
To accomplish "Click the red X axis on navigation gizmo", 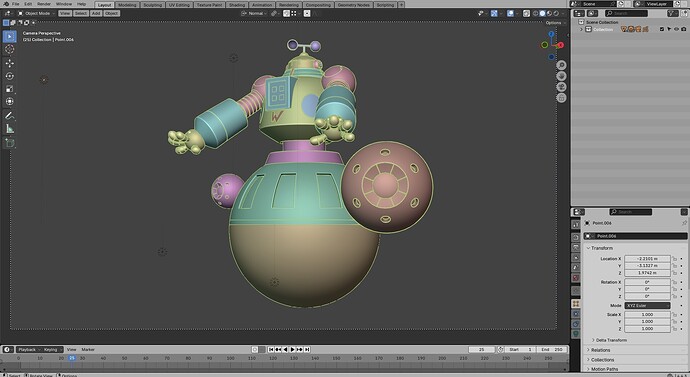I will tap(560, 45).
